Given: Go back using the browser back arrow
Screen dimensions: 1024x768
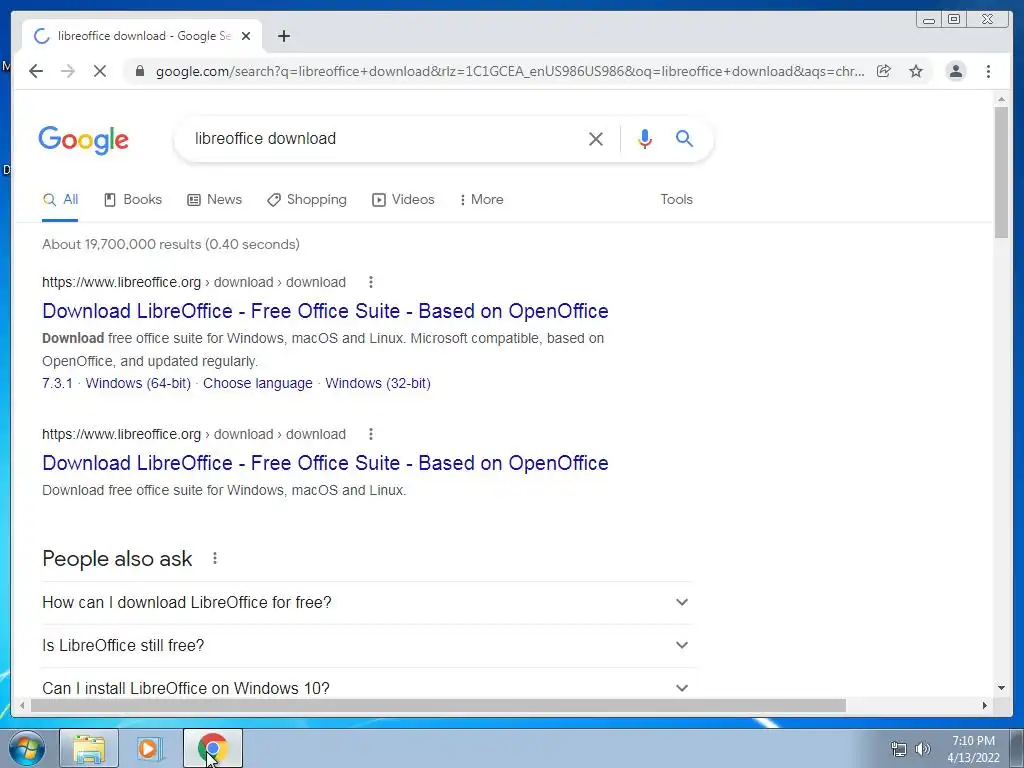Looking at the screenshot, I should coord(36,71).
